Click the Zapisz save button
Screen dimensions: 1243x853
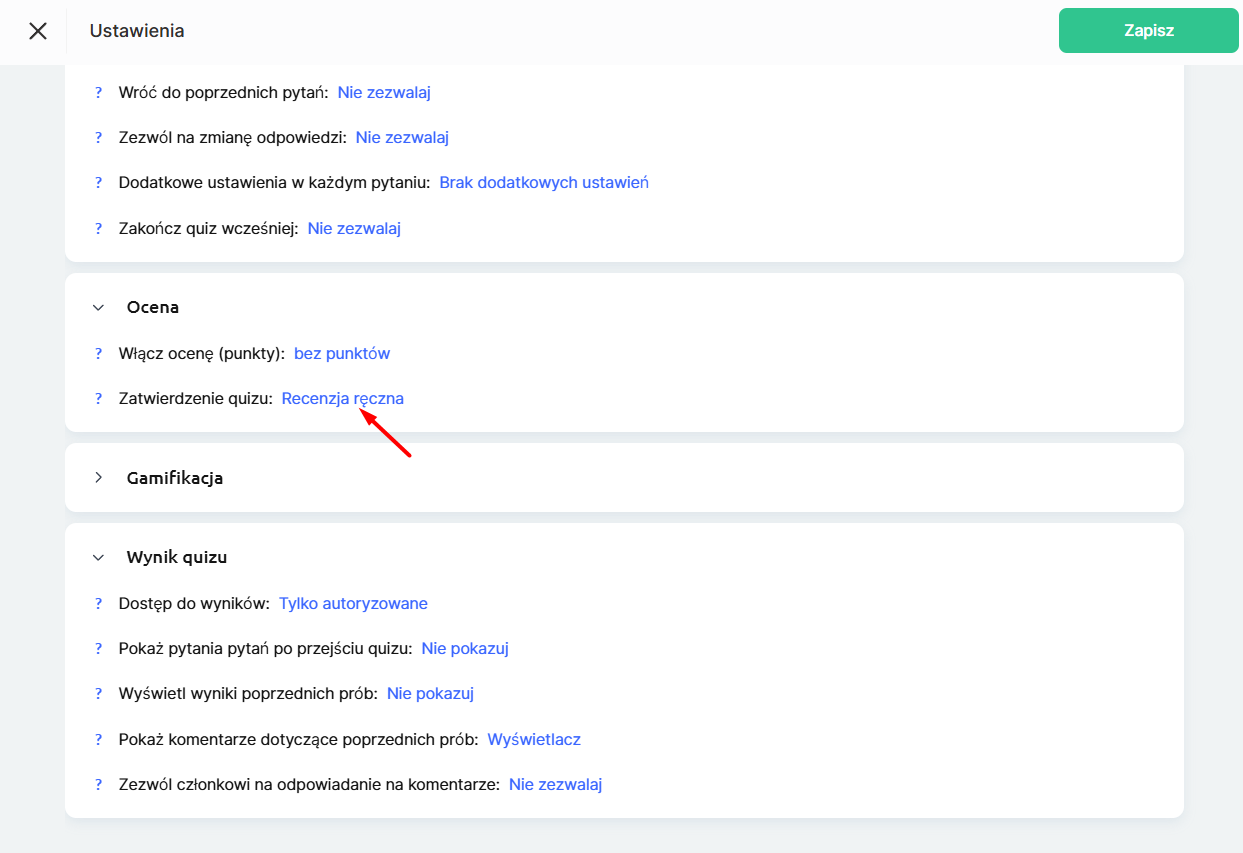click(1148, 31)
